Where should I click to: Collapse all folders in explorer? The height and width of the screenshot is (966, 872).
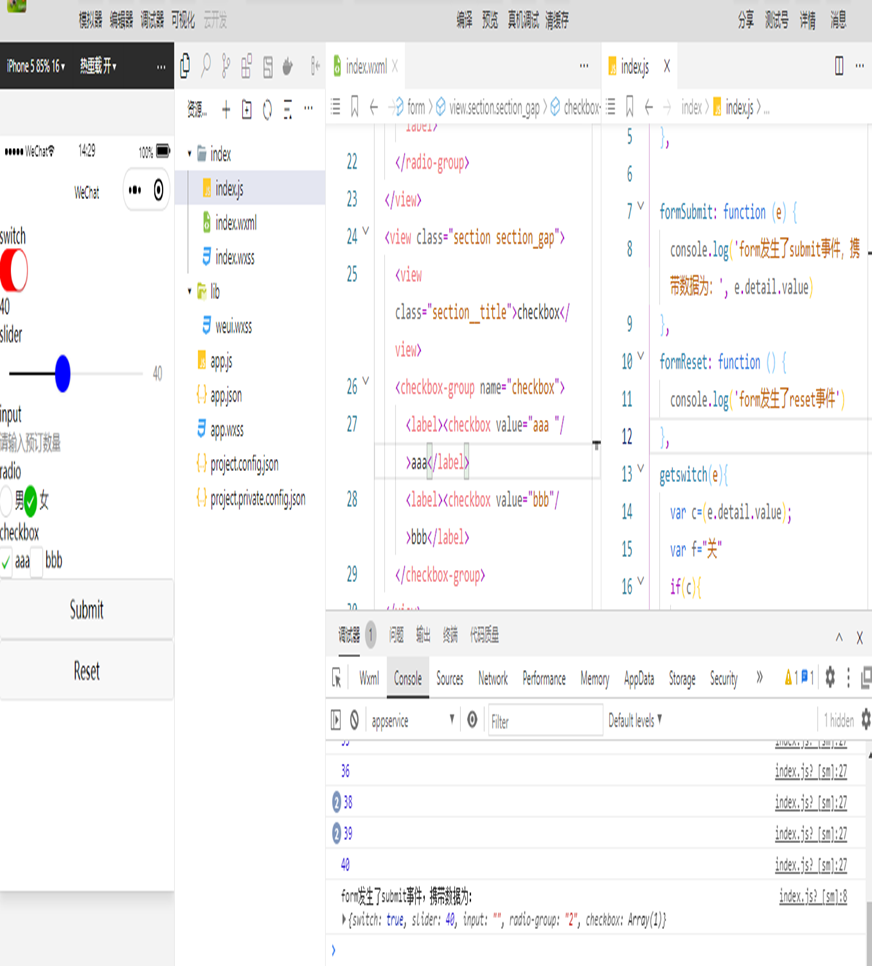pos(288,110)
